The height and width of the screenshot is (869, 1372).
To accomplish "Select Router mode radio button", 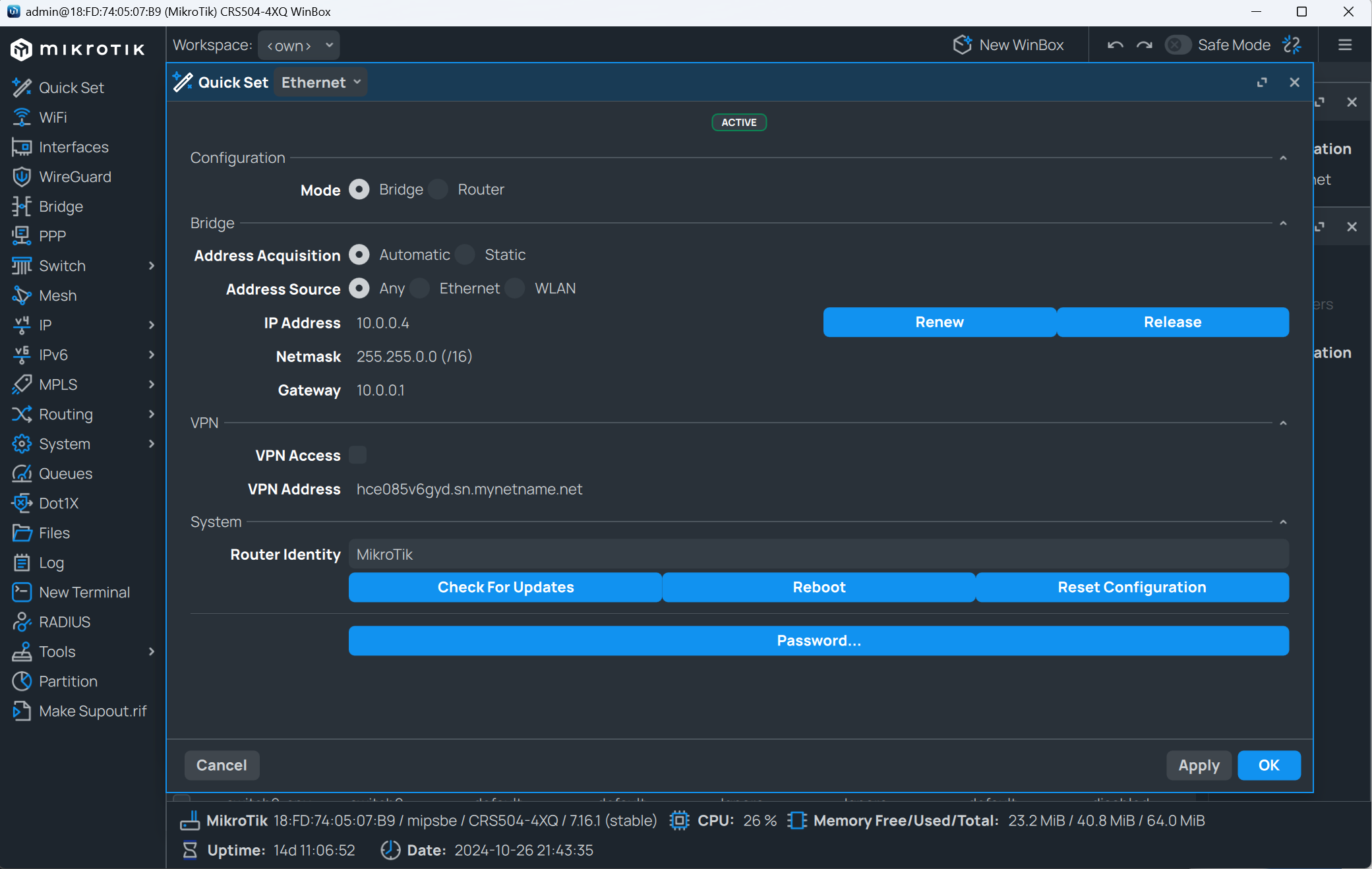I will 438,189.
